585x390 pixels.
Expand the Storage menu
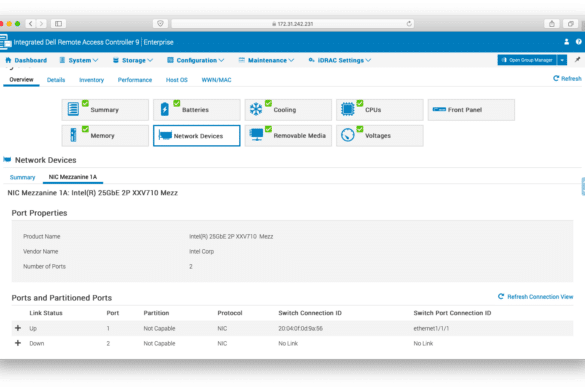133,60
